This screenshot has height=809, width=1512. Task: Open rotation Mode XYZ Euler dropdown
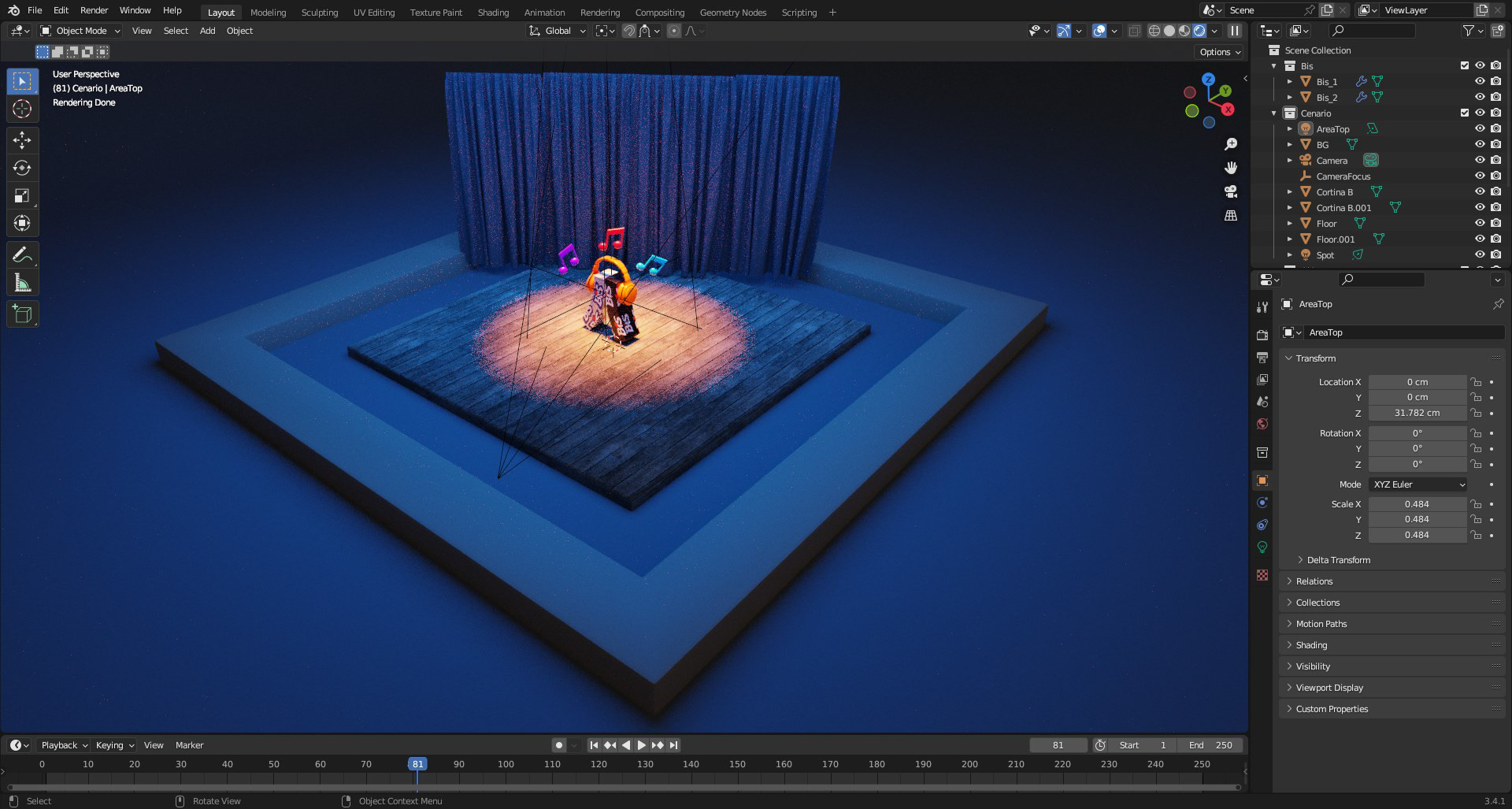[x=1418, y=484]
